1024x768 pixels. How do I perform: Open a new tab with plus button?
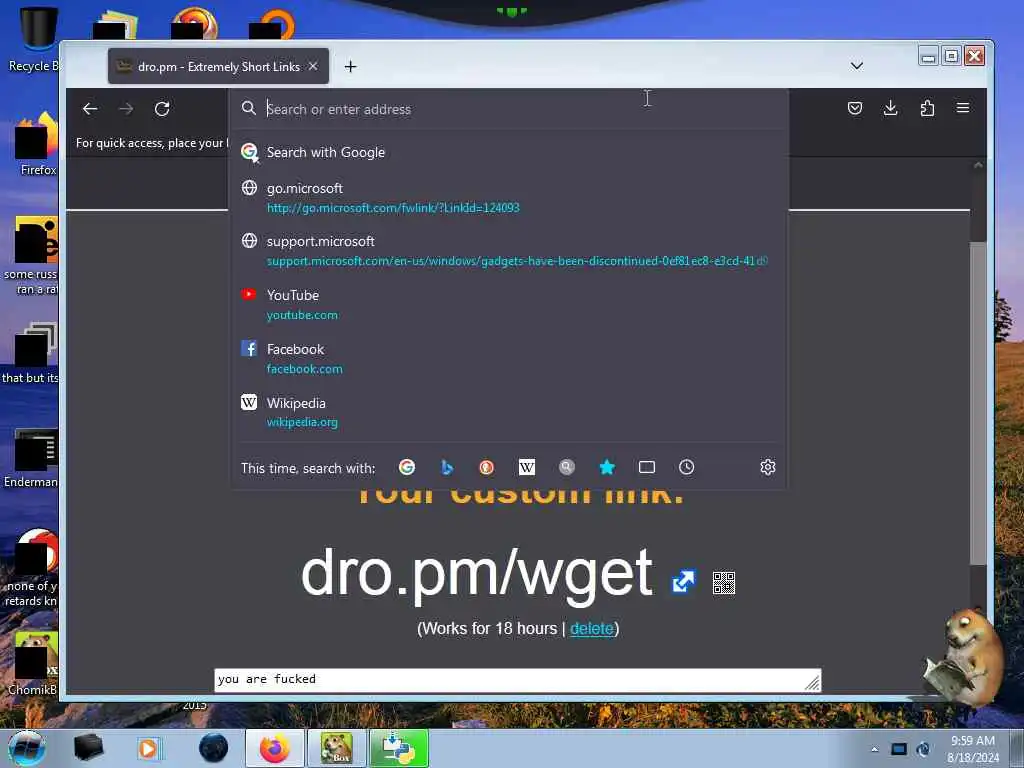pyautogui.click(x=351, y=67)
